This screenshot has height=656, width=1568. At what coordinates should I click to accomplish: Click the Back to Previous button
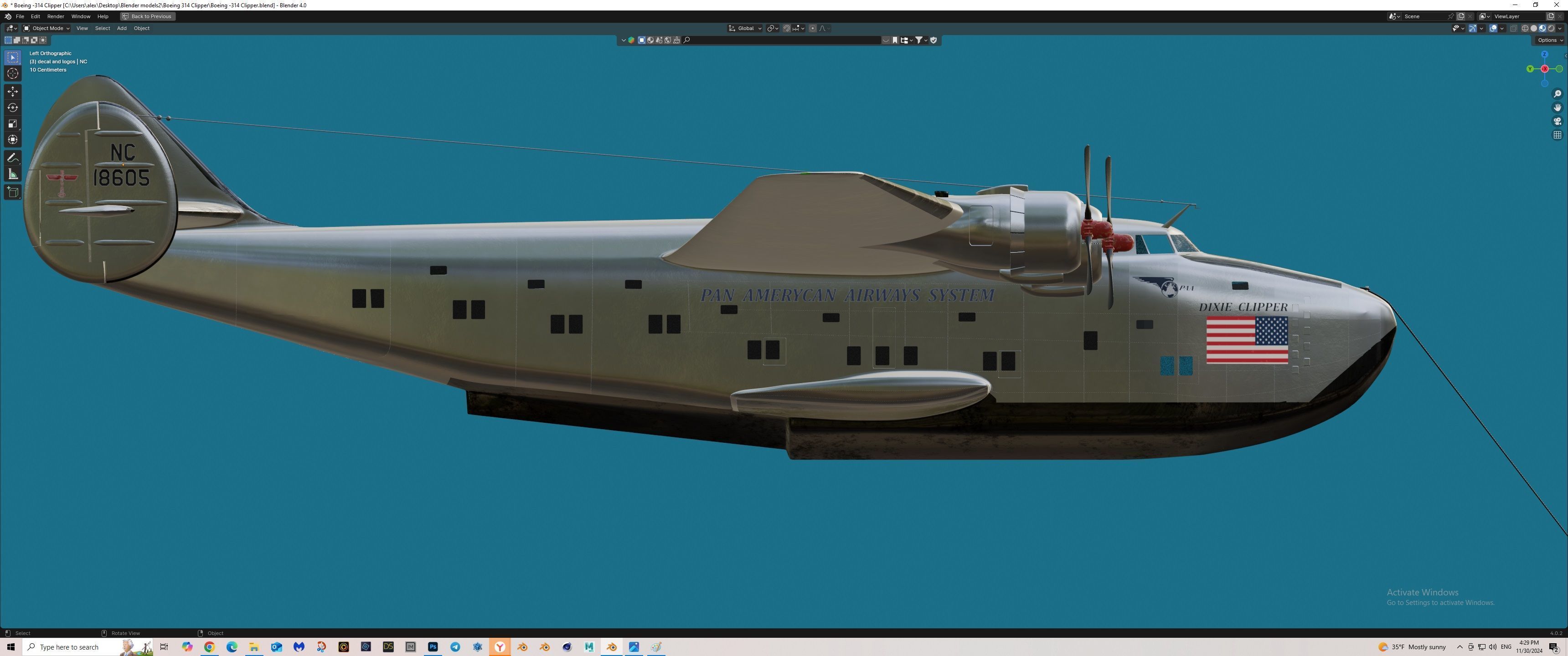pos(147,16)
